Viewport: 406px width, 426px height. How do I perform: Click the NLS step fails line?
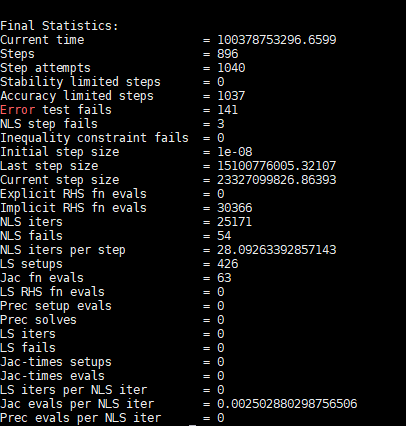112,124
